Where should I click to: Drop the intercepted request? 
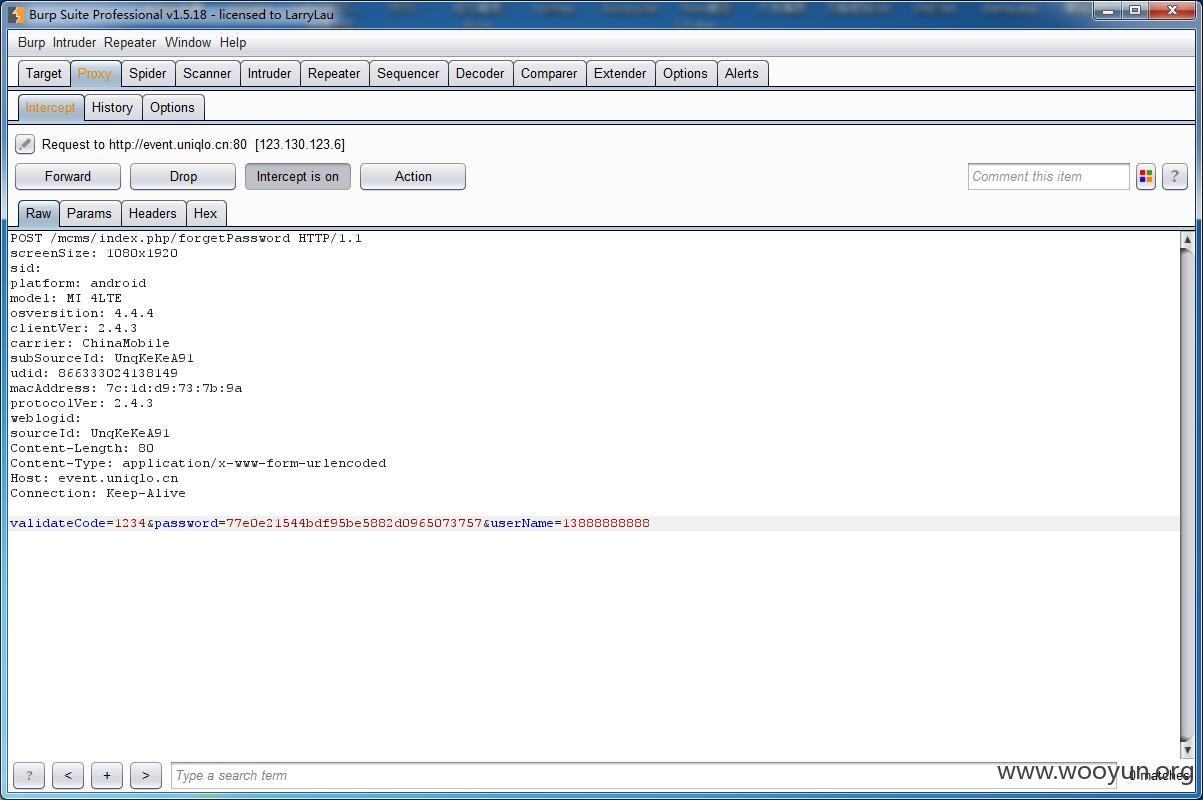pos(183,177)
